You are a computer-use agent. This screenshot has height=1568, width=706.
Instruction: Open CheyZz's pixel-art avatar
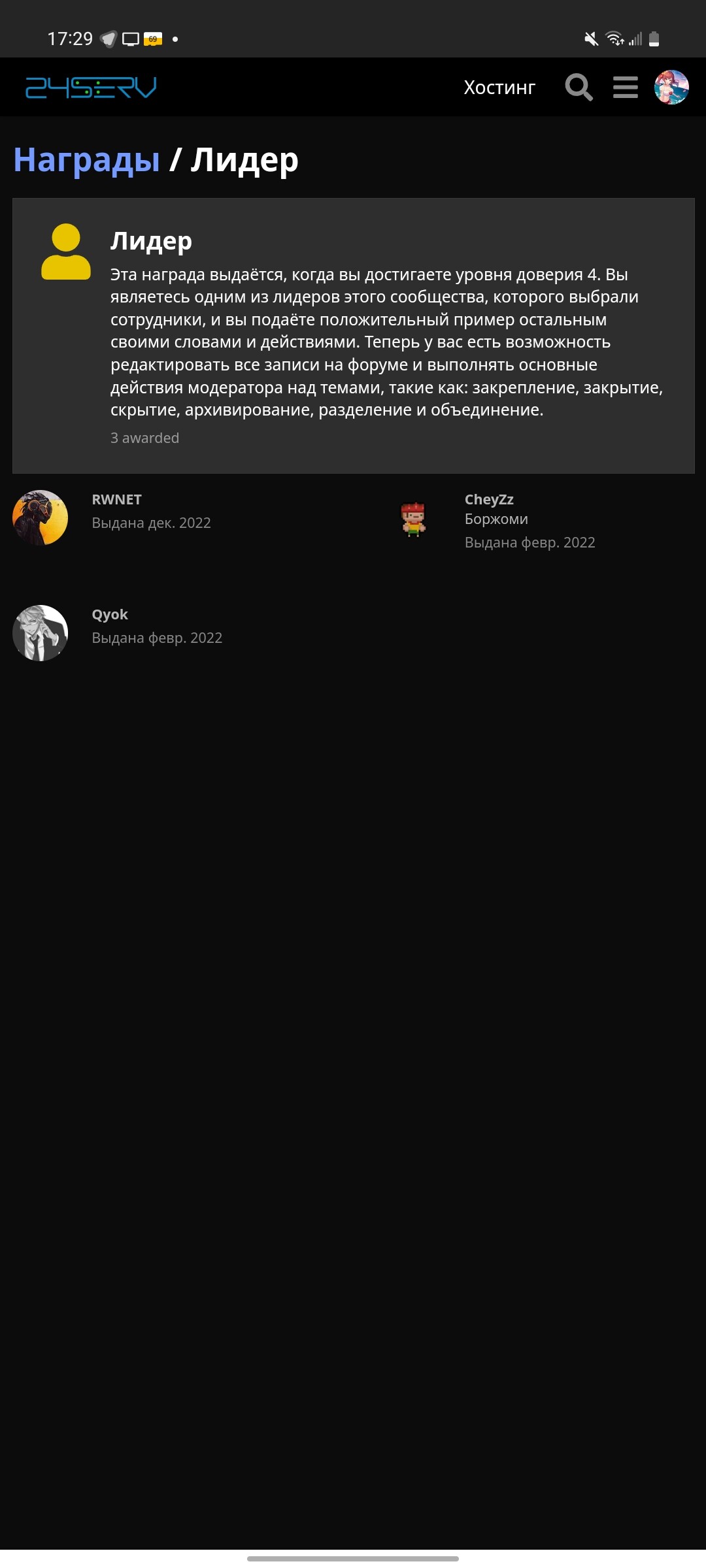(413, 519)
